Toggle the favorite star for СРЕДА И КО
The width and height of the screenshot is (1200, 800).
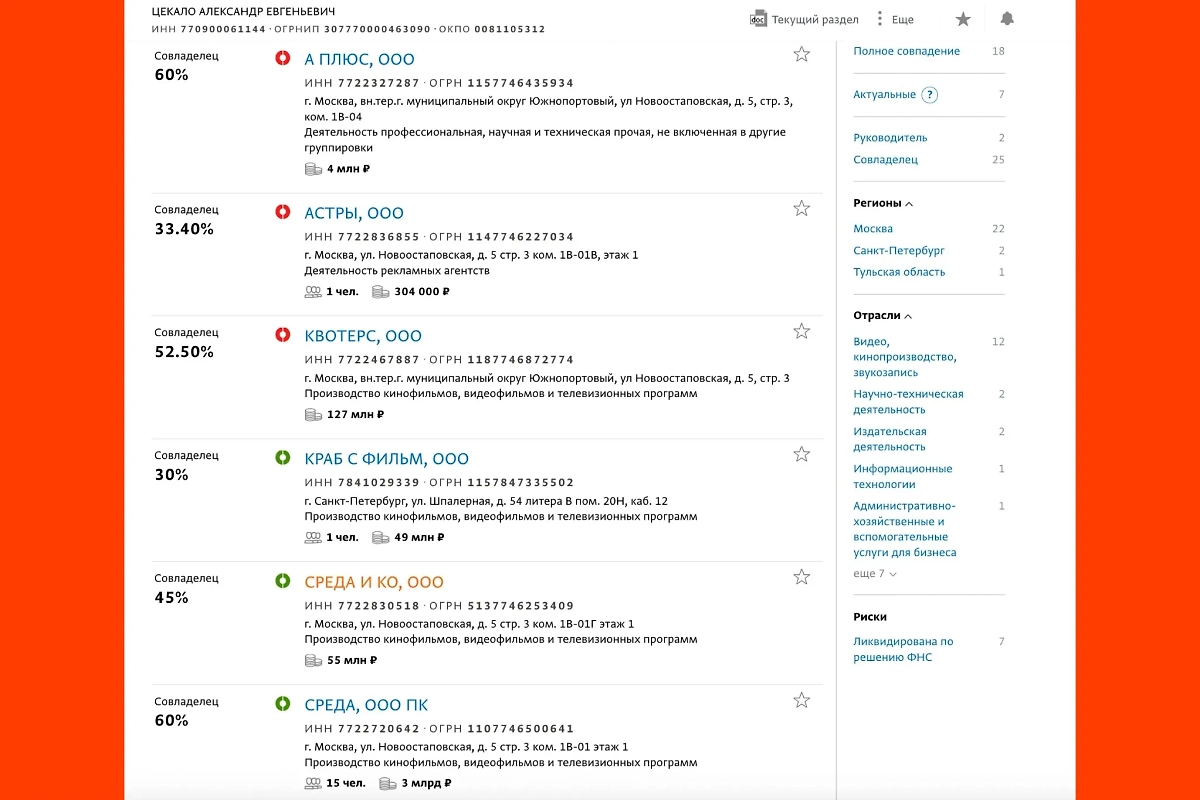pos(801,576)
